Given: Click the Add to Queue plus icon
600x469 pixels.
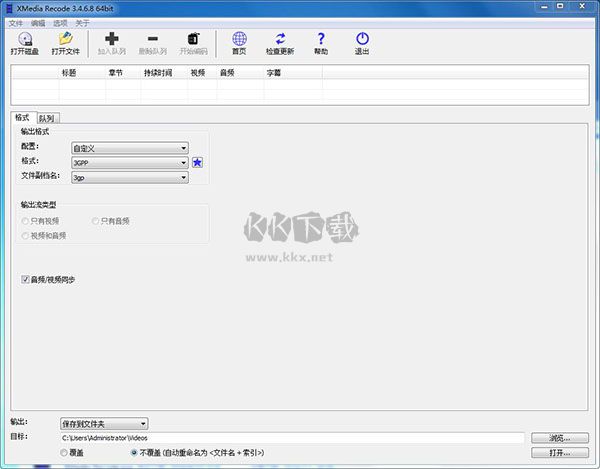Looking at the screenshot, I should (112, 39).
